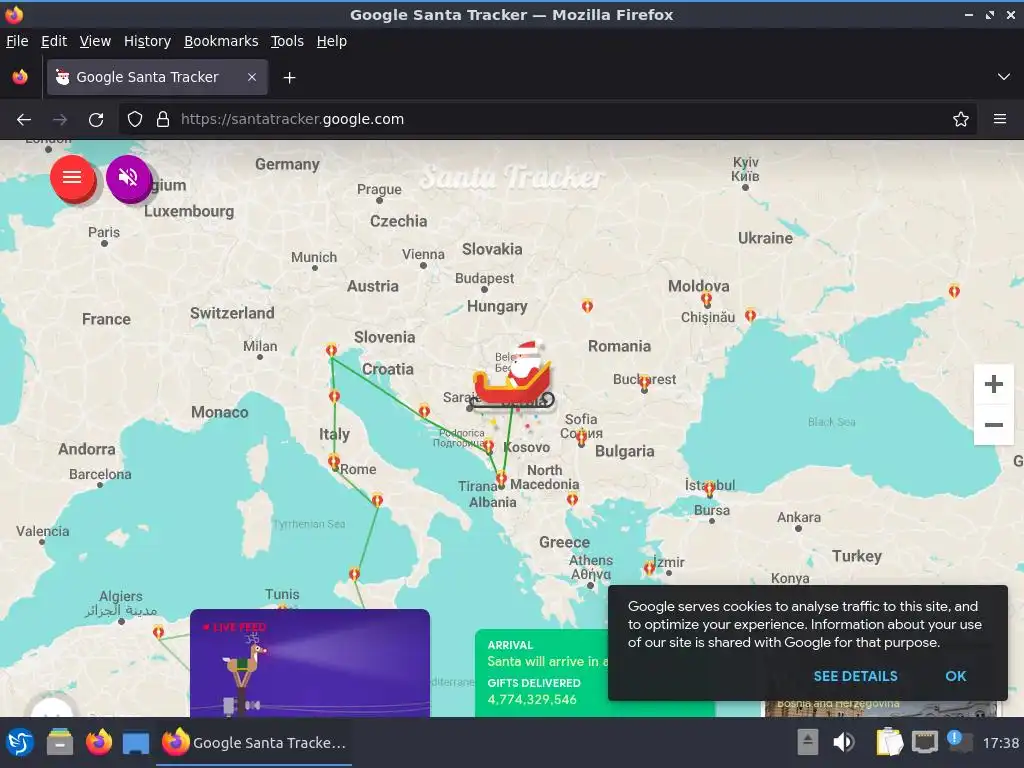This screenshot has height=768, width=1024.
Task: Open the clipboard manager tray icon
Action: coord(889,742)
